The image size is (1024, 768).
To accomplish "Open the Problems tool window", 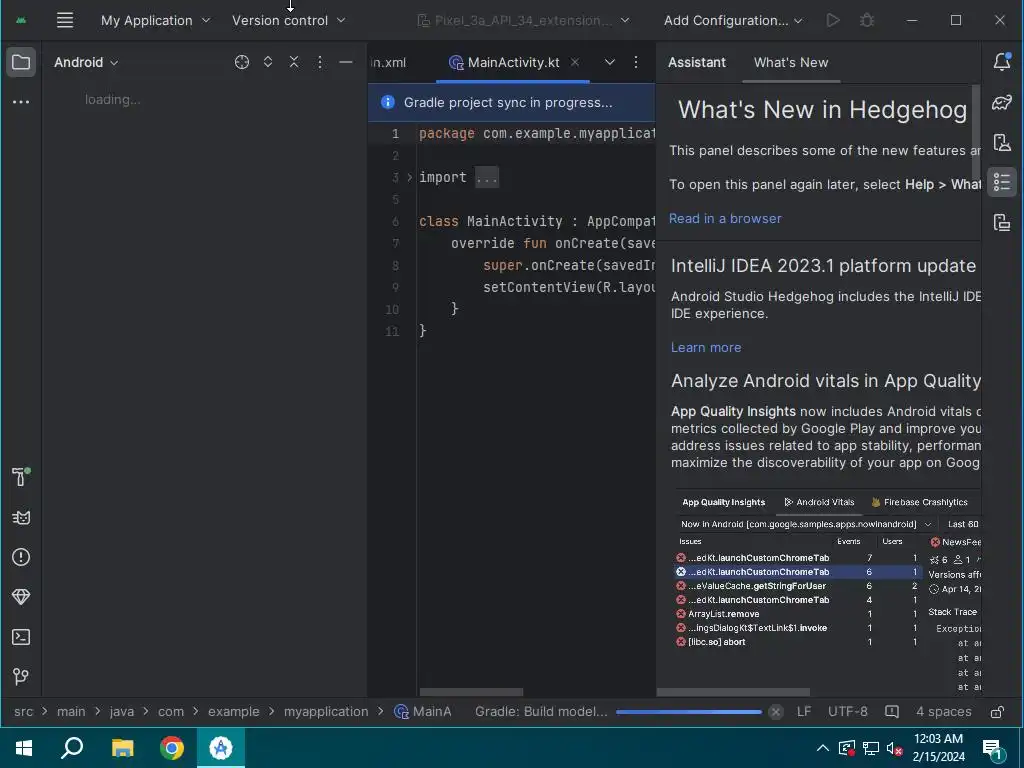I will pyautogui.click(x=21, y=557).
